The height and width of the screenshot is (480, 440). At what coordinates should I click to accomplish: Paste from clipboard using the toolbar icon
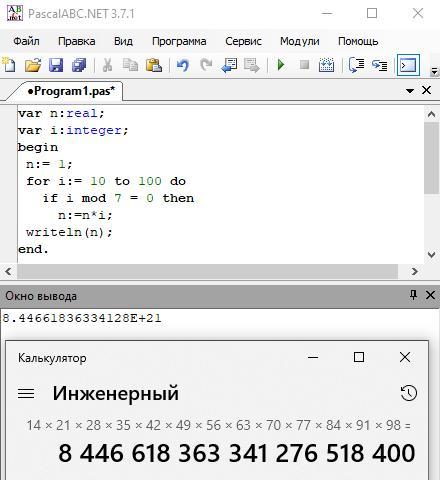154,65
